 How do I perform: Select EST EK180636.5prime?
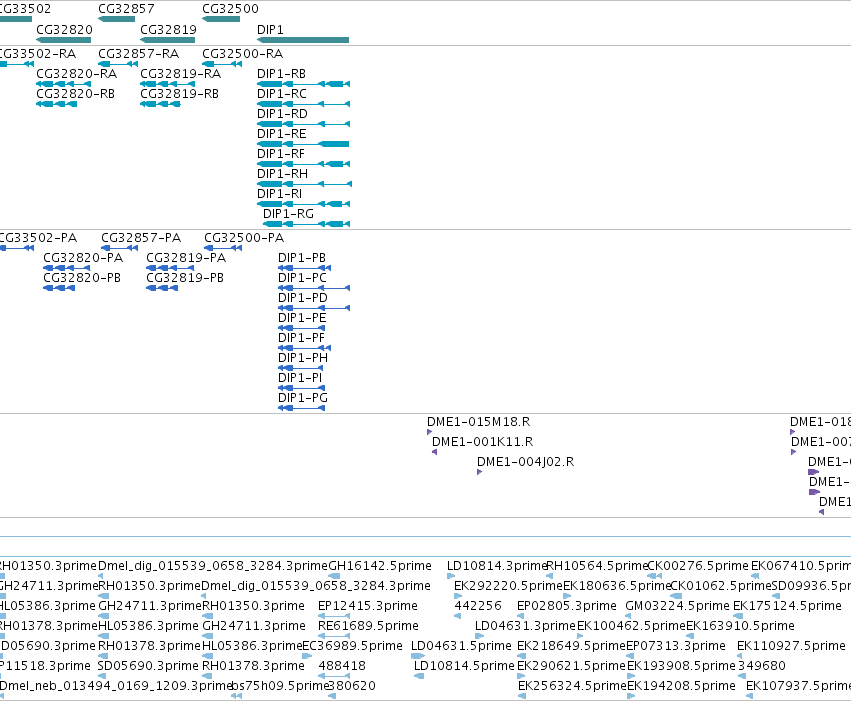(617, 586)
